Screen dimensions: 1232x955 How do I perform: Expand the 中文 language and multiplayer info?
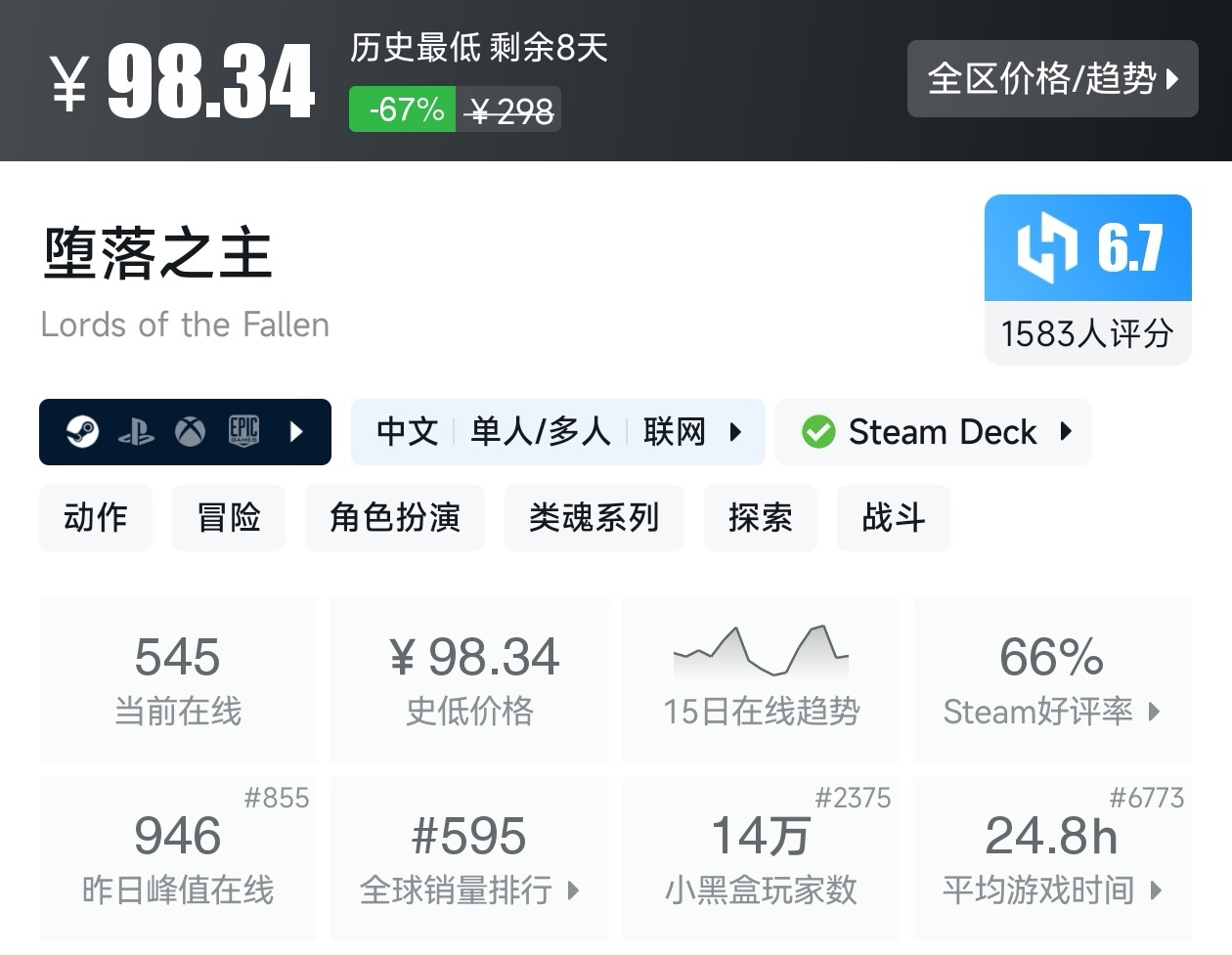click(557, 432)
